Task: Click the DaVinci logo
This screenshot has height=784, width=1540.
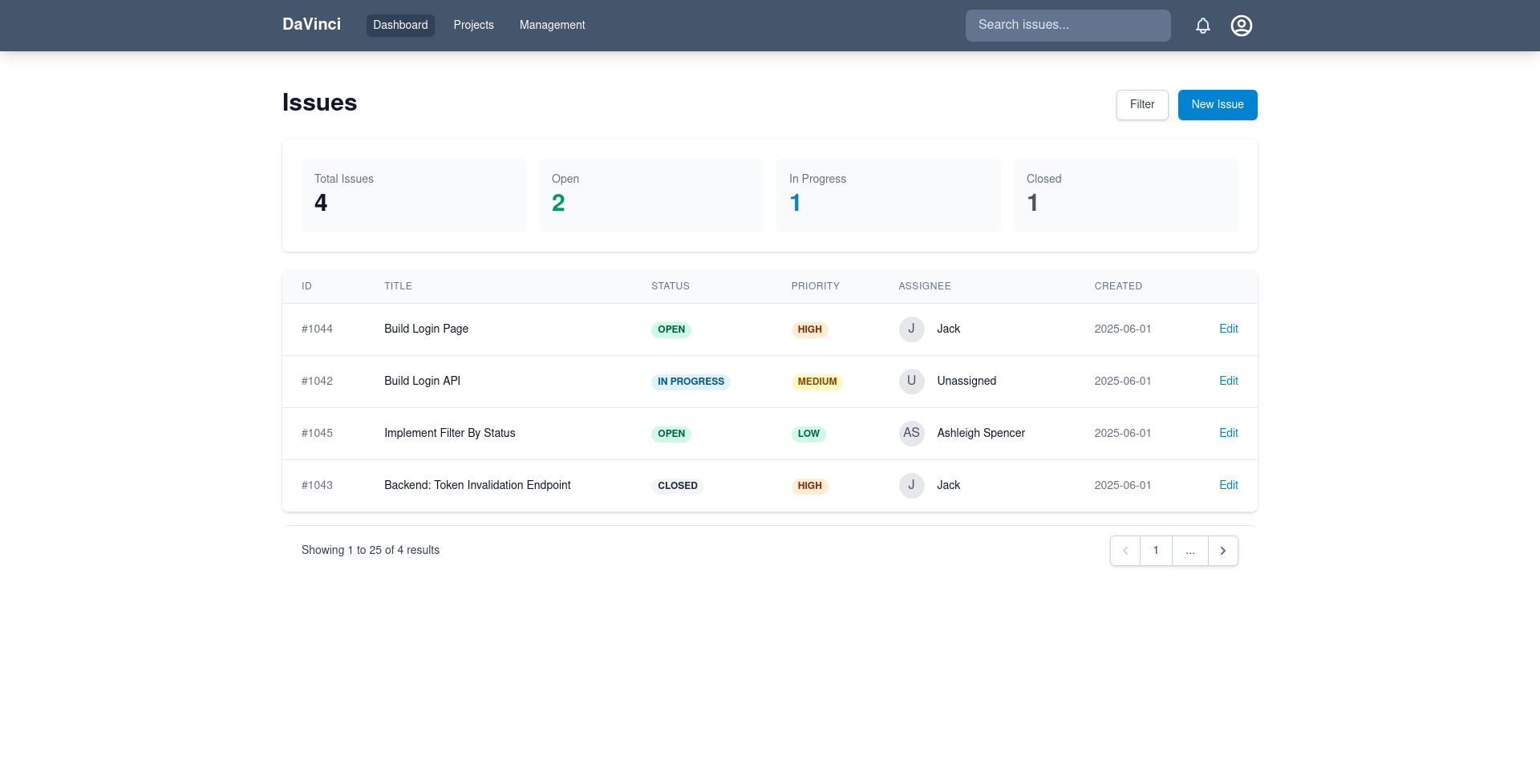Action: (x=311, y=25)
